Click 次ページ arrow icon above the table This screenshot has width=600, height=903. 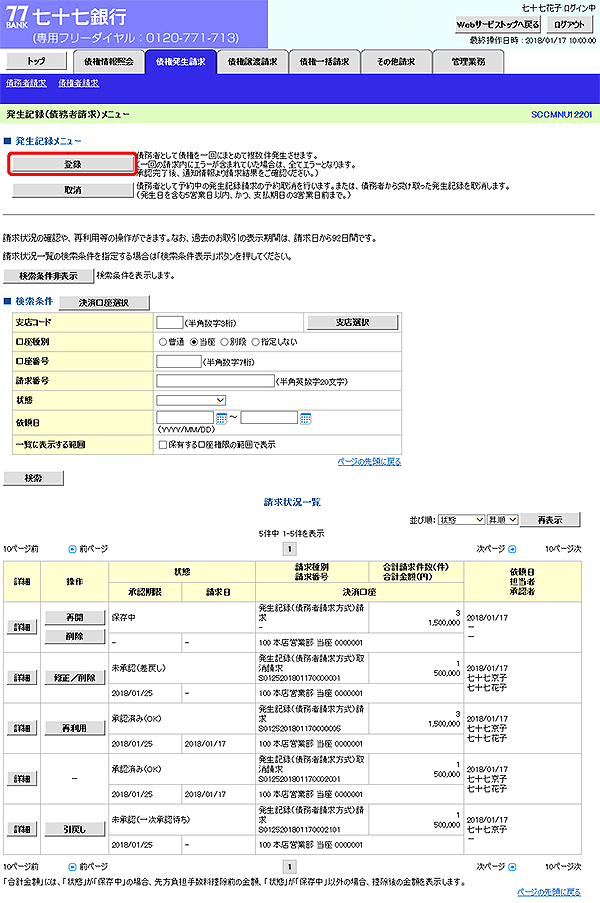[512, 549]
